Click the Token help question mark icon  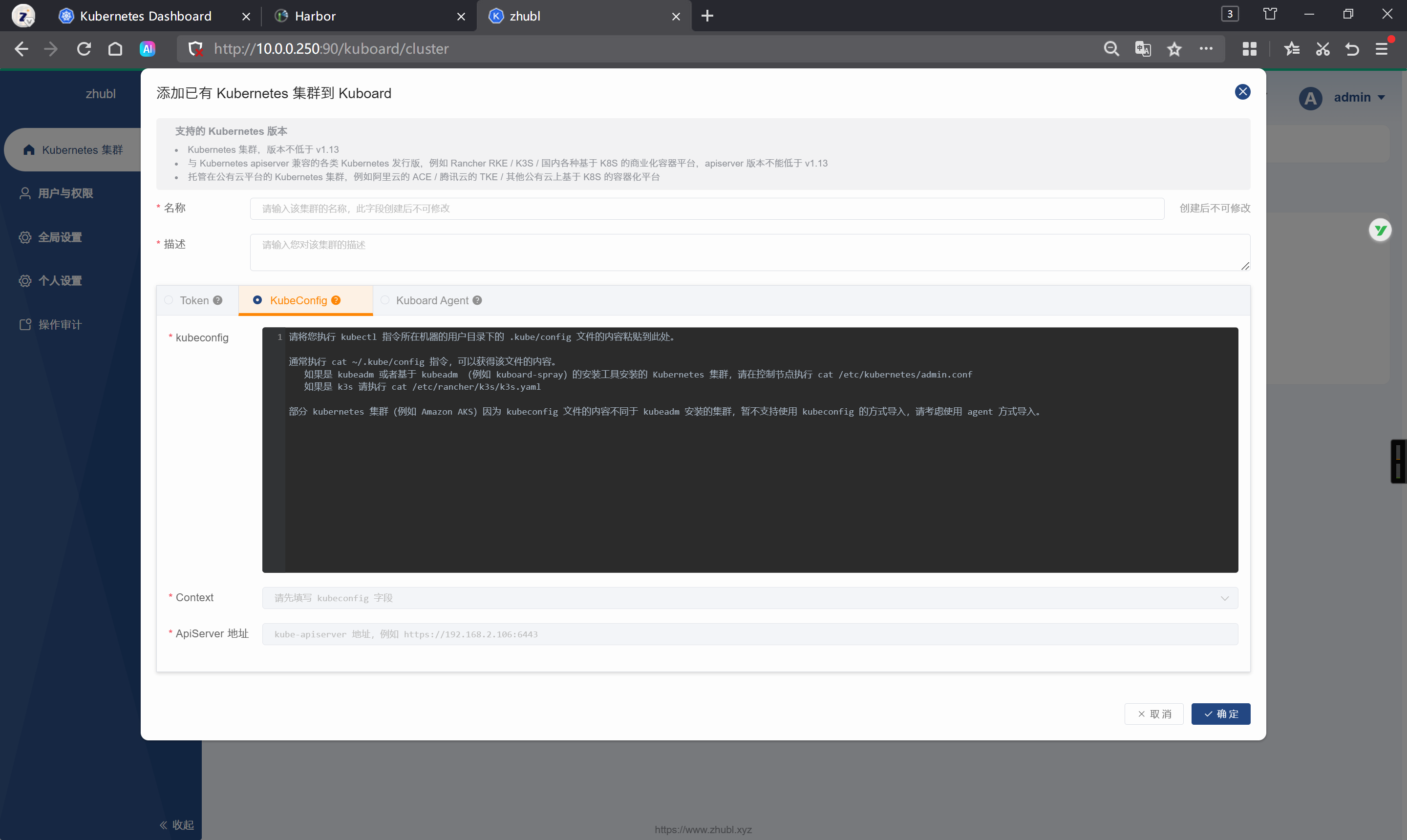[x=218, y=300]
